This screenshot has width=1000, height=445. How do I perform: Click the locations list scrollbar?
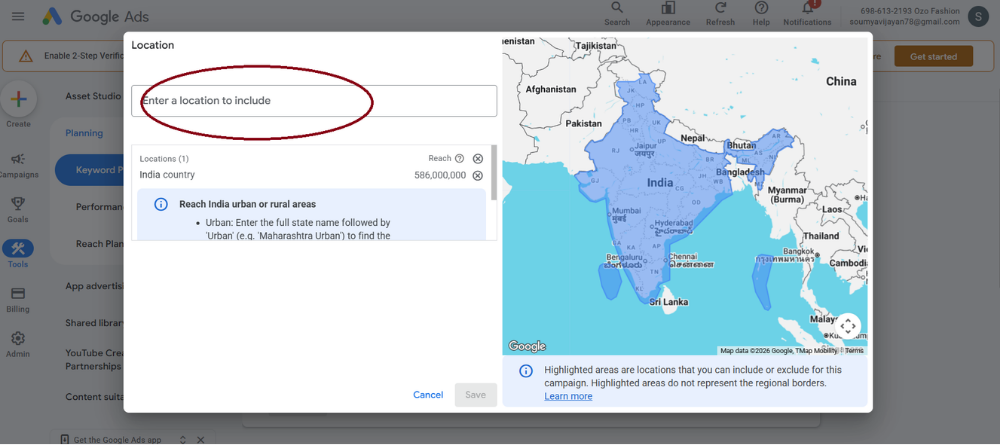(494, 173)
